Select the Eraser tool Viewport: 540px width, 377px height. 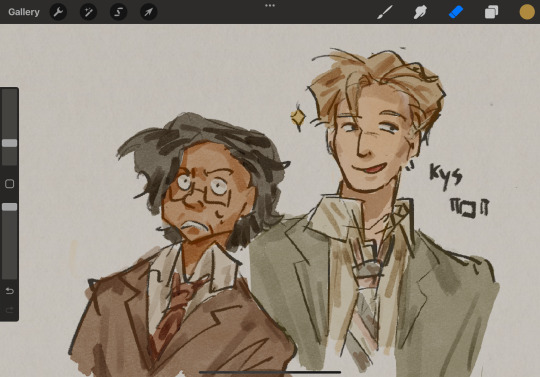tap(456, 12)
